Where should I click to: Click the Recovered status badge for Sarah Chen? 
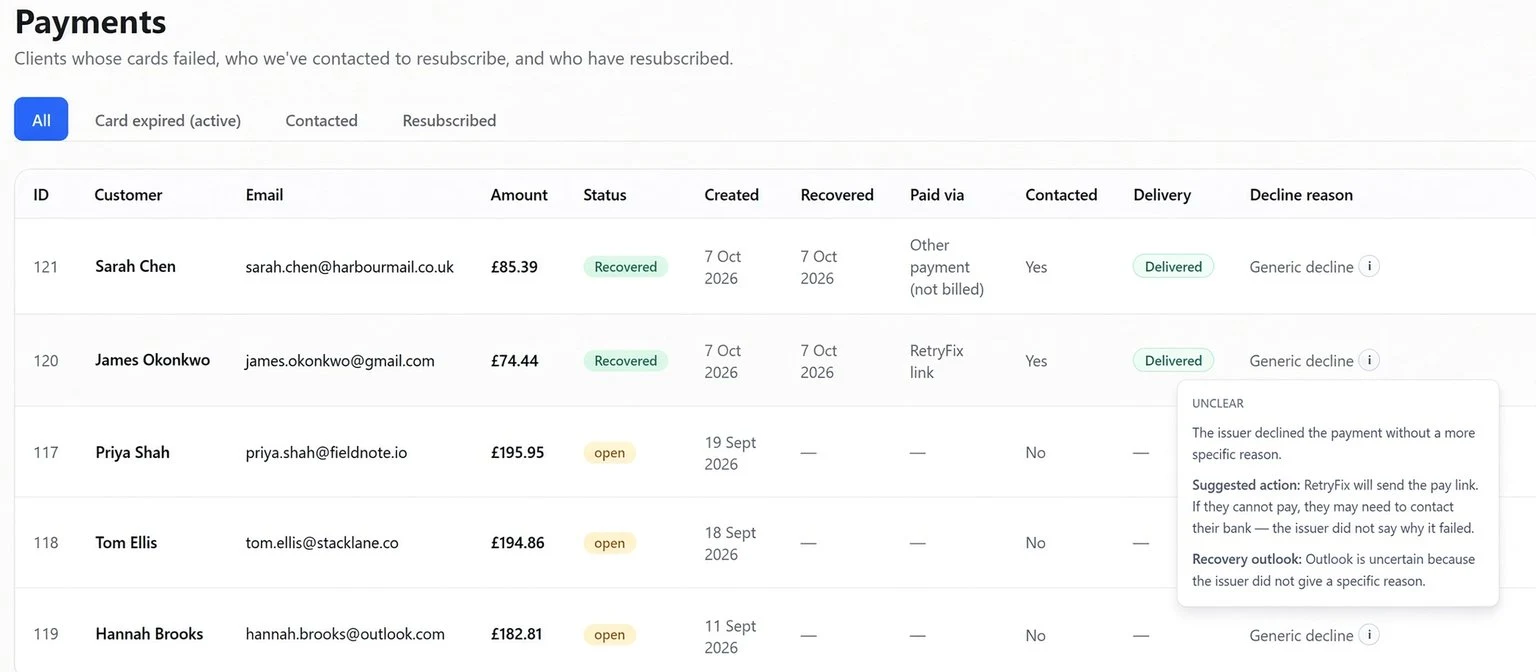626,267
